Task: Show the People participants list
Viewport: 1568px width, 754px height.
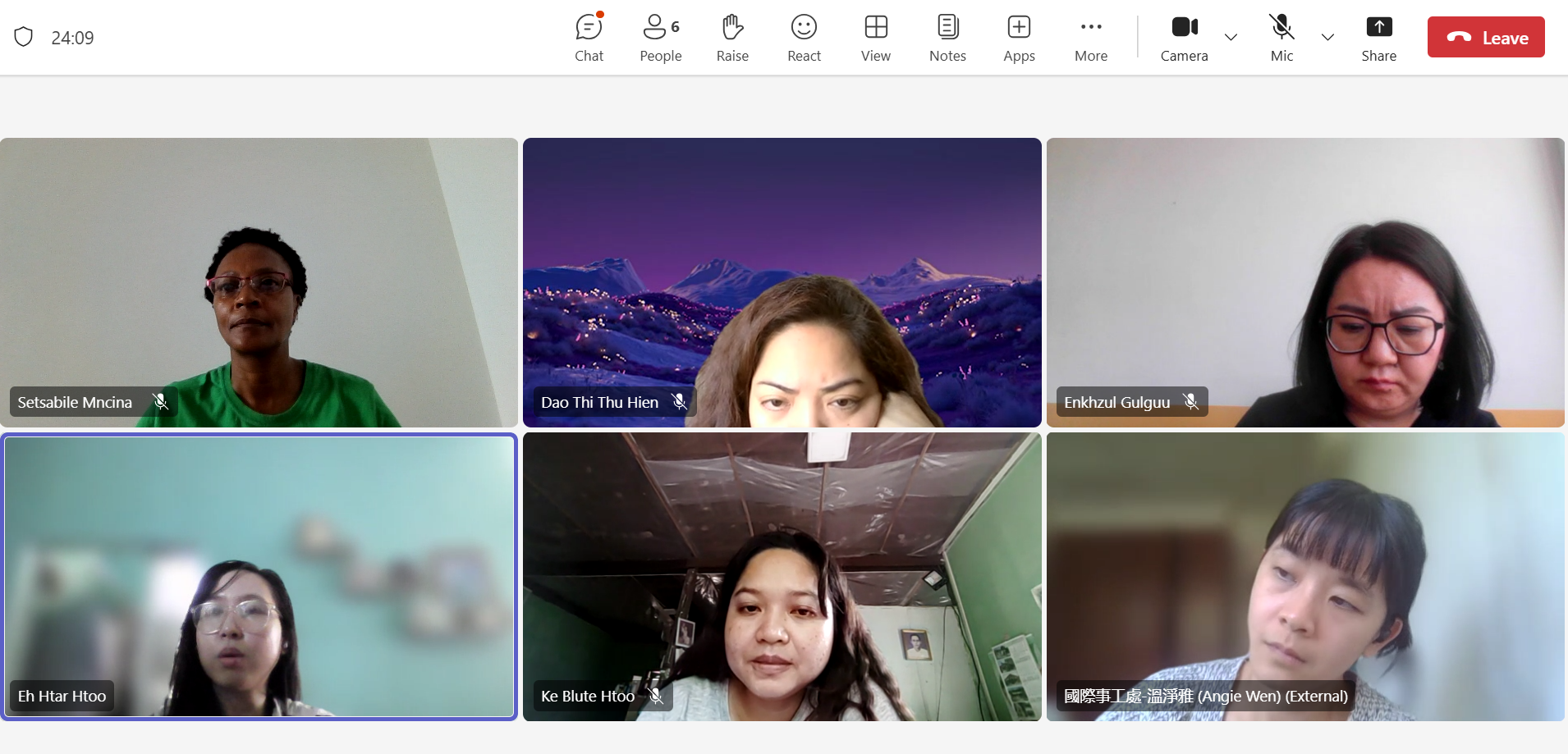Action: point(661,38)
